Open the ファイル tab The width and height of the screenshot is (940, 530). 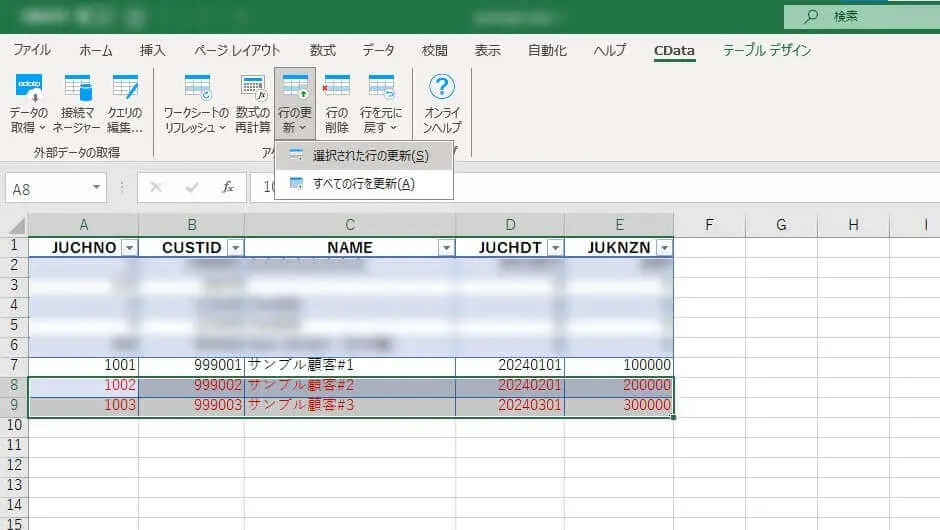[x=32, y=50]
